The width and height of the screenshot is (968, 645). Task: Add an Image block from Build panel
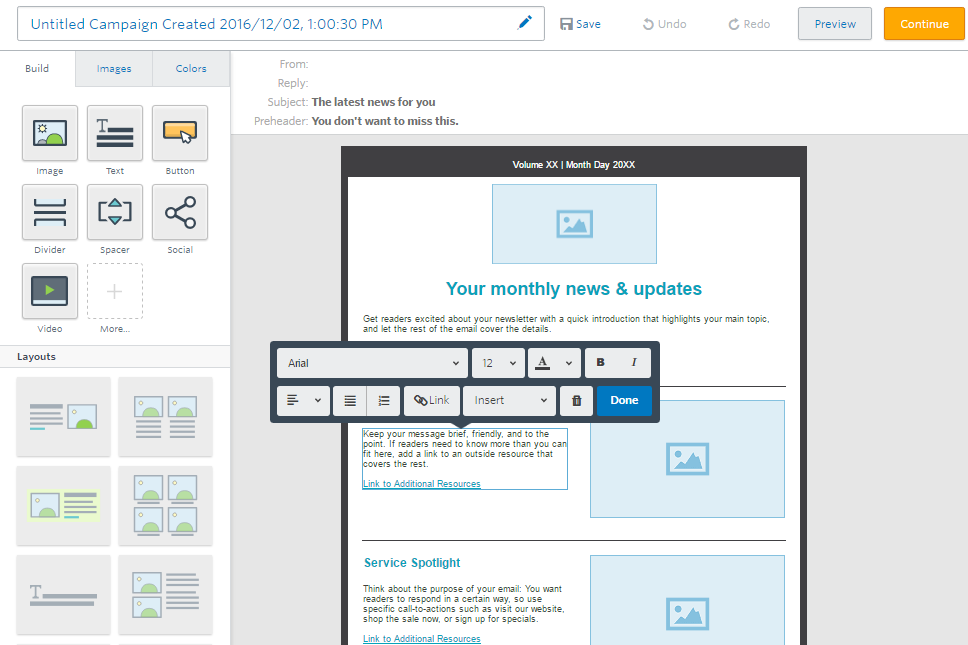(x=50, y=133)
